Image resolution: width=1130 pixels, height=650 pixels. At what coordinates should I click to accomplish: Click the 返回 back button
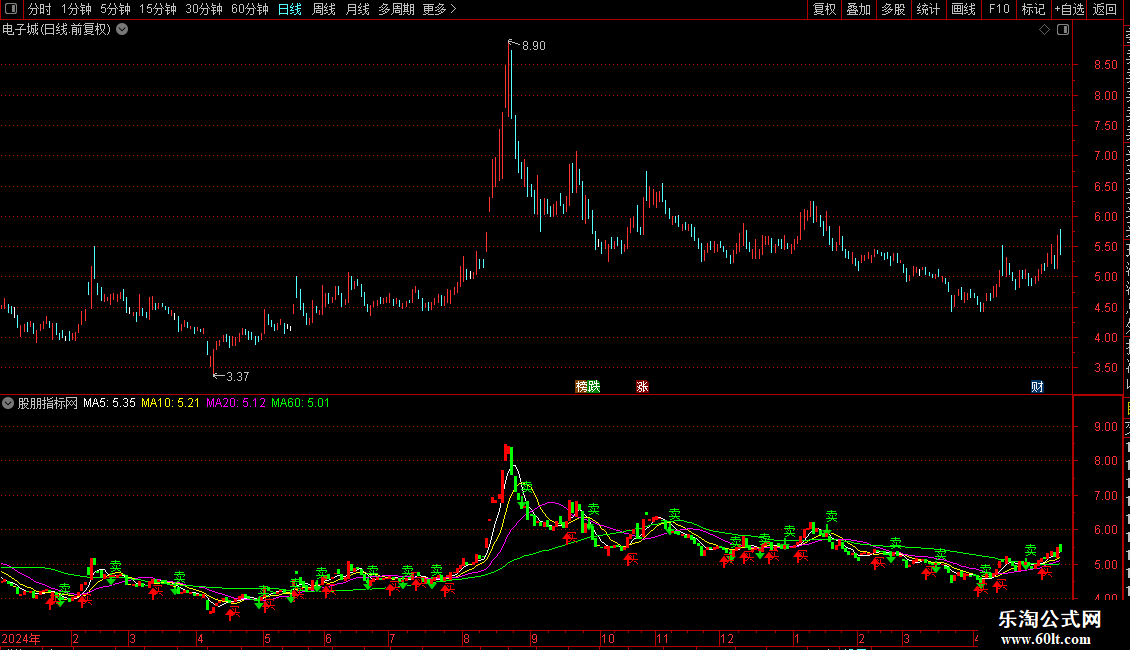pos(1105,9)
